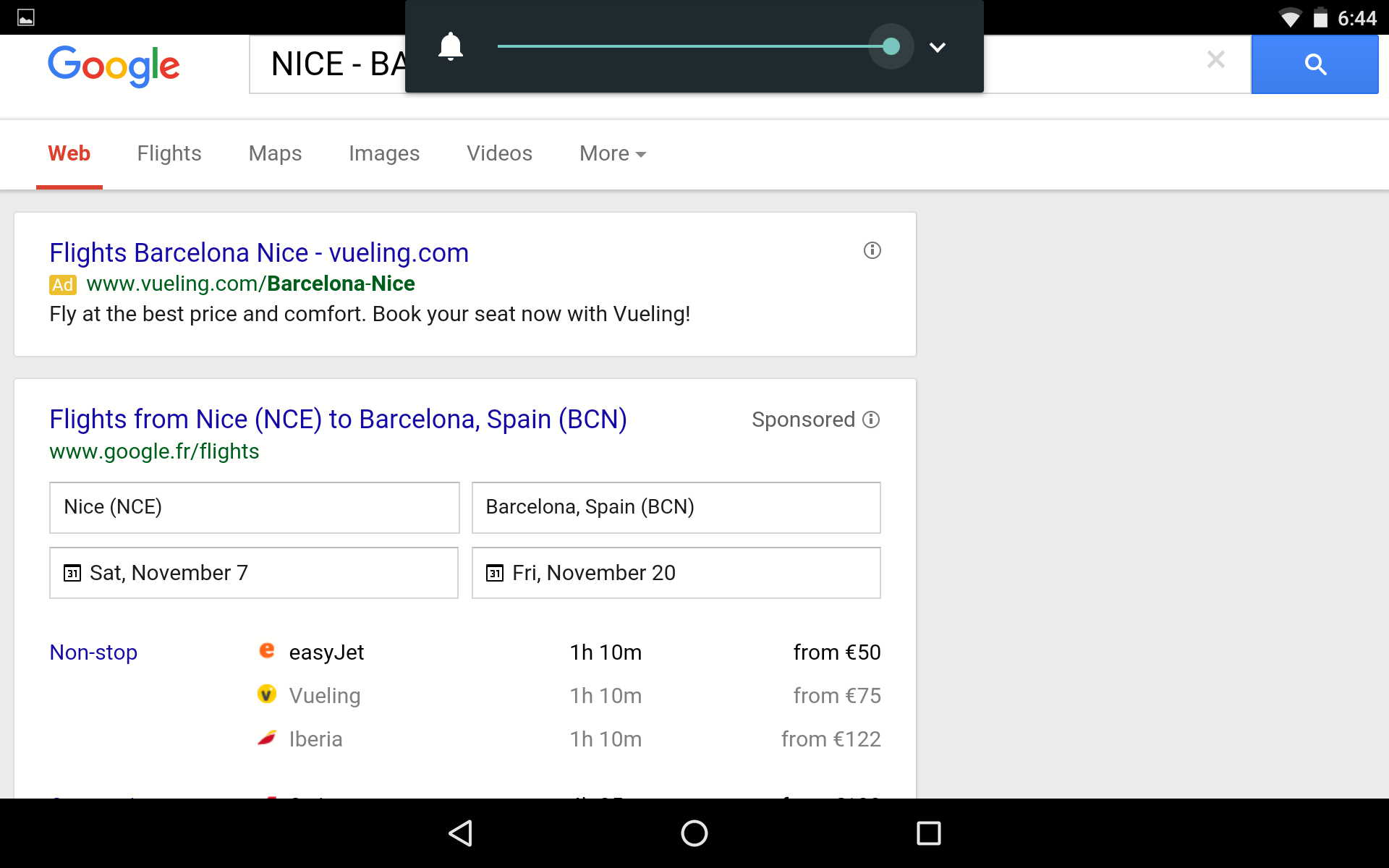1389x868 pixels.
Task: Click the ringer volume slider handle
Action: coord(891,47)
